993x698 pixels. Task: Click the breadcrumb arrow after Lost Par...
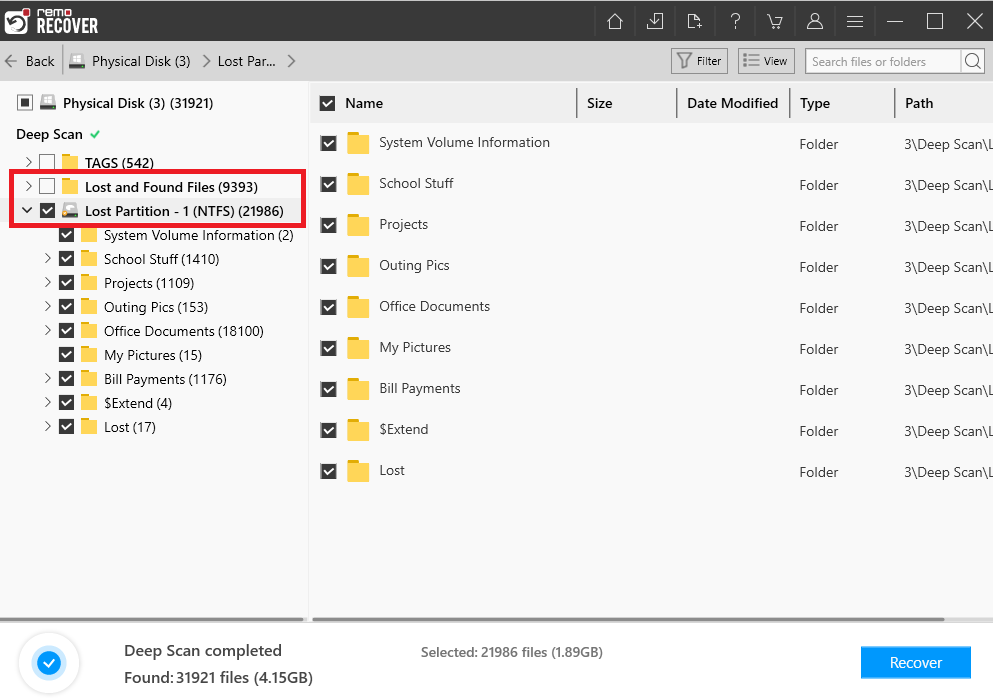291,61
